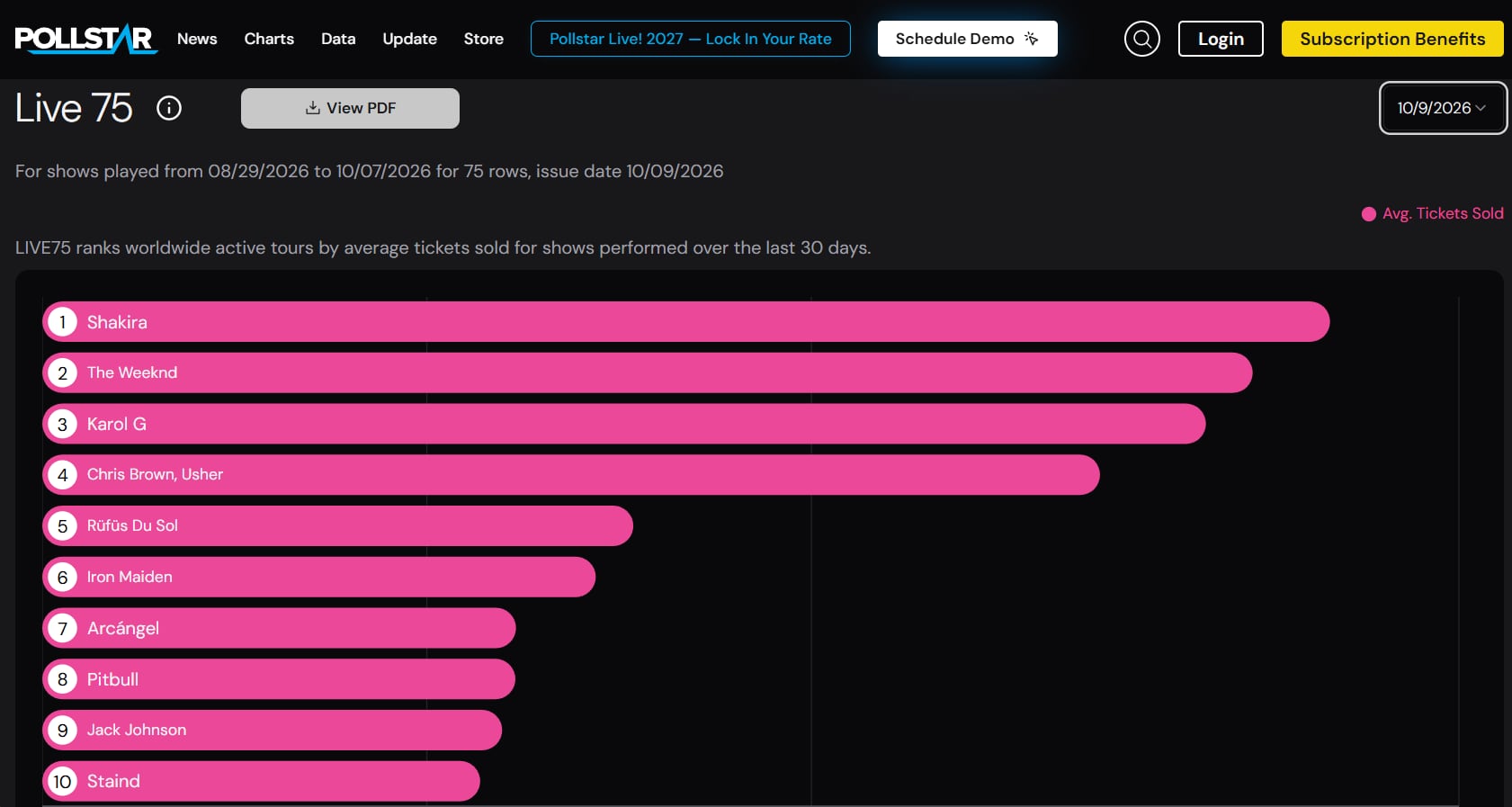Image resolution: width=1512 pixels, height=807 pixels.
Task: Click the Iron Maiden bar
Action: (319, 577)
